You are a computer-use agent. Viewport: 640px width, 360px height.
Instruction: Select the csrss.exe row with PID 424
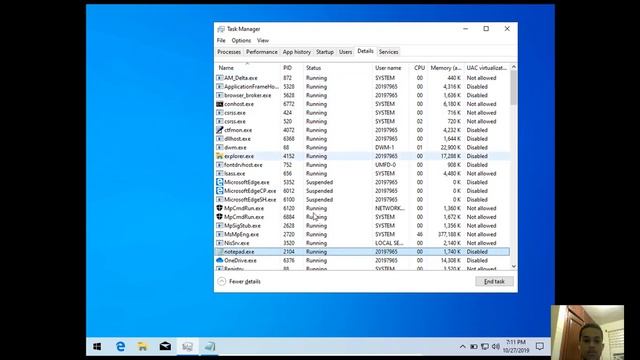pos(362,113)
